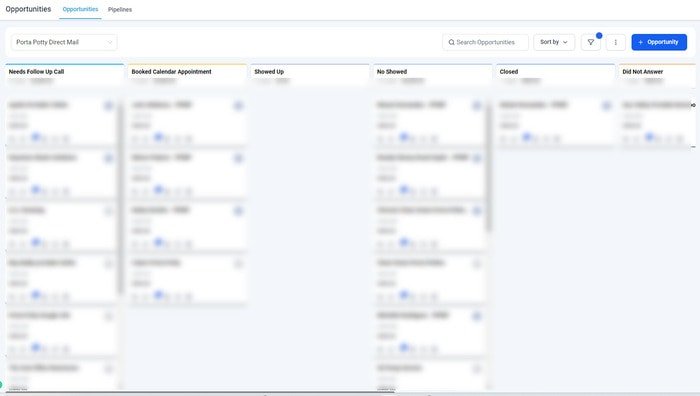Click the avatar icon on the first Booked Calendar Appointment card
Viewport: 700px width, 396px height.
click(x=238, y=106)
